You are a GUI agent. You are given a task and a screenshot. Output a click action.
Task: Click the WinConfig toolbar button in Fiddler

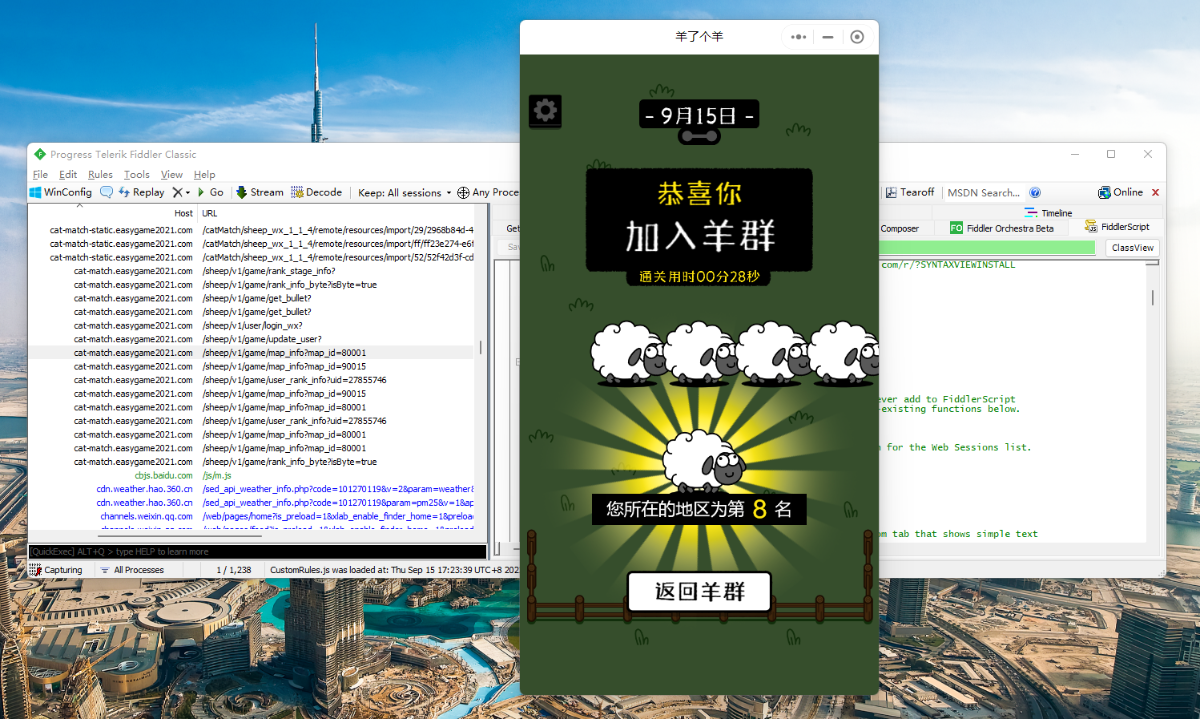(61, 192)
